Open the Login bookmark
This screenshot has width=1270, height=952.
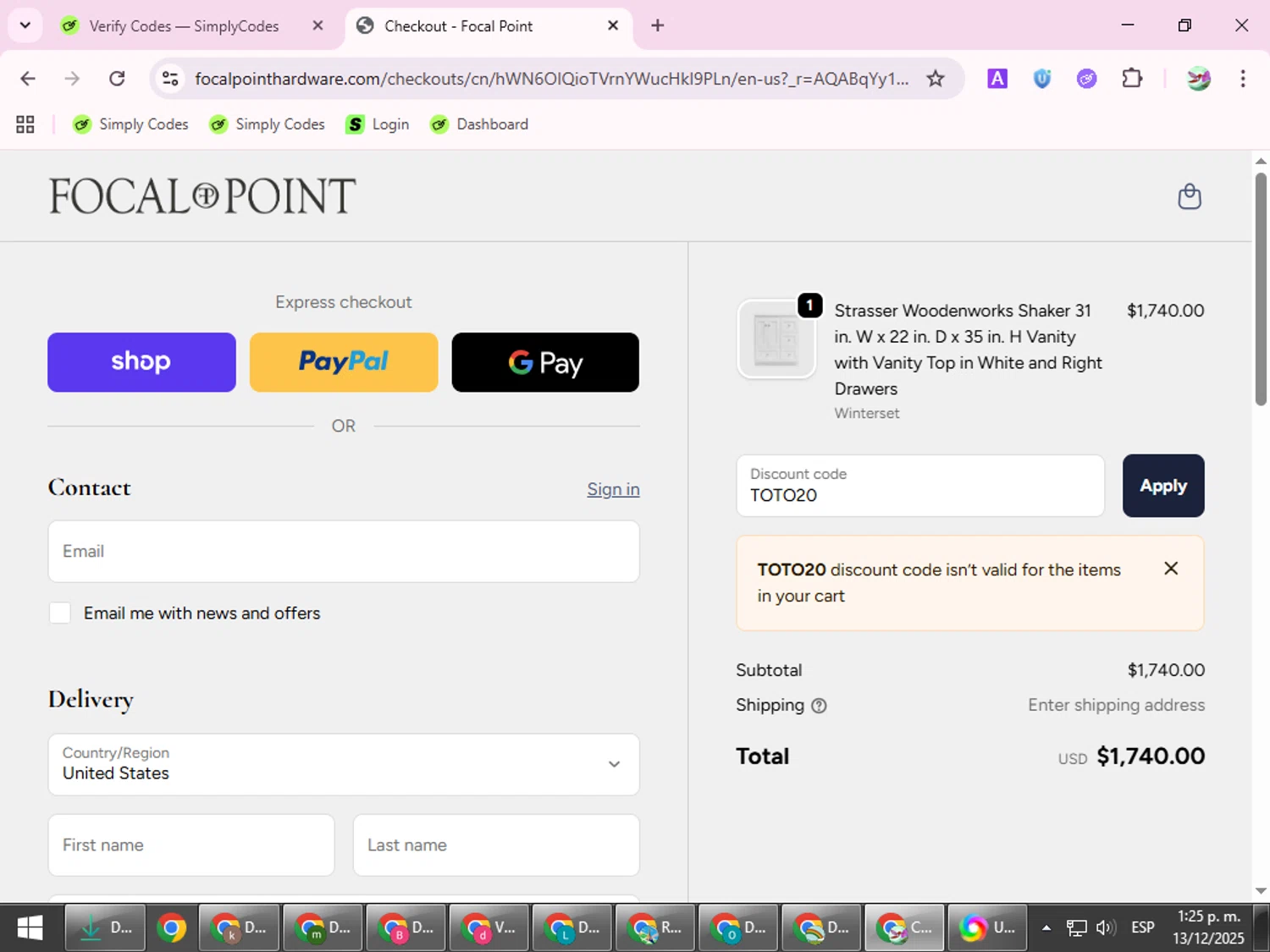click(x=378, y=124)
